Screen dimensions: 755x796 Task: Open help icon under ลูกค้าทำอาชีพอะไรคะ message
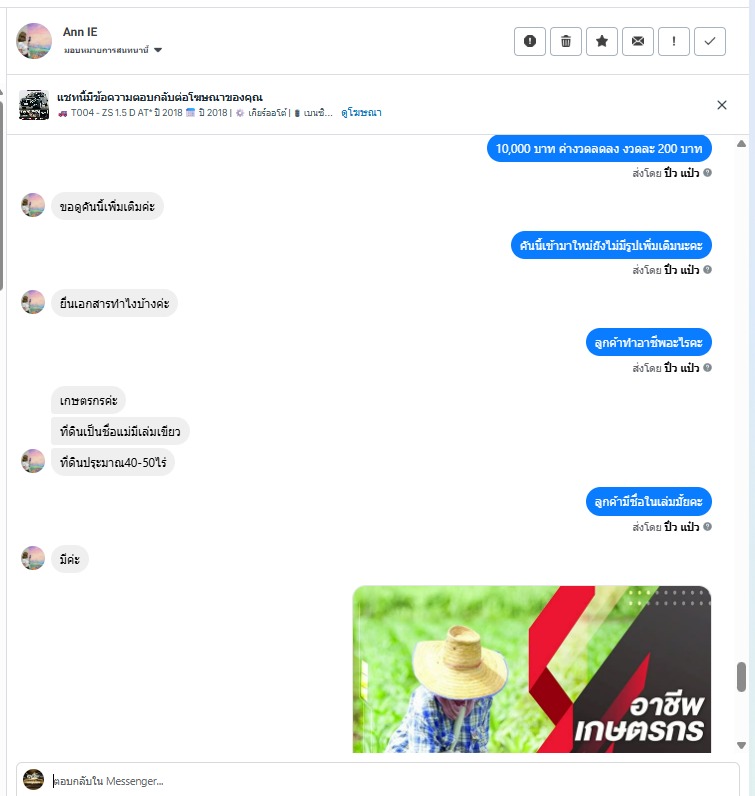[x=707, y=368]
